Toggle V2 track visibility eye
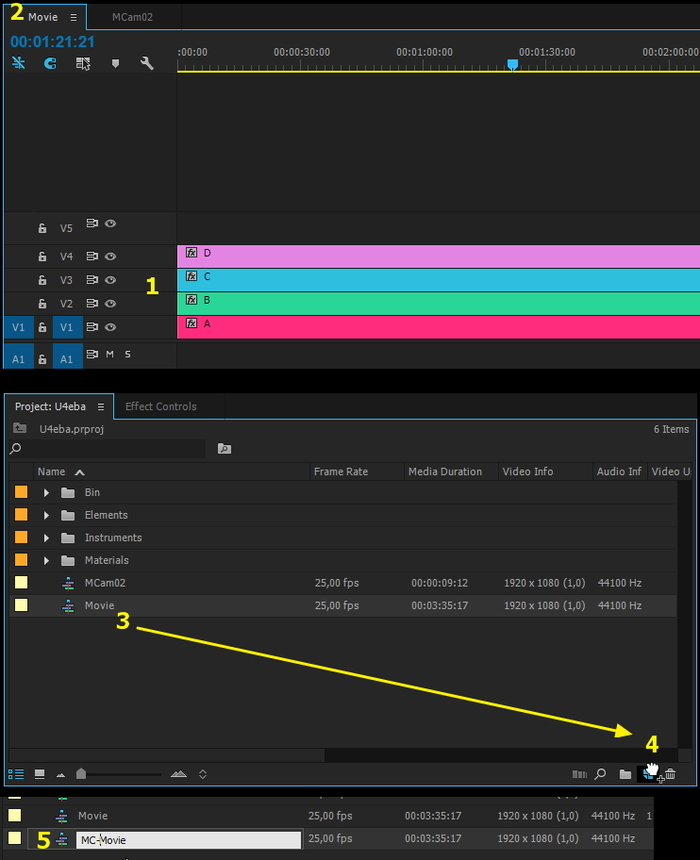The image size is (700, 860). [110, 304]
